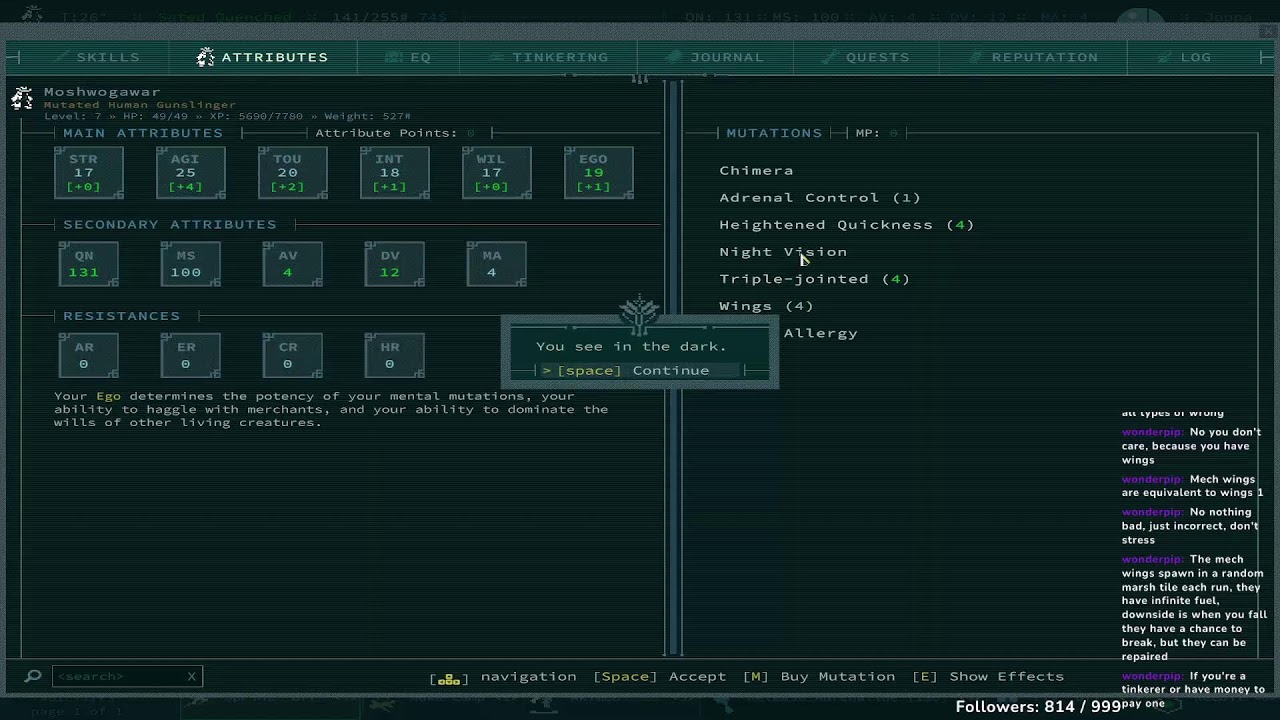Select the MA secondary attribute box
The height and width of the screenshot is (720, 1280).
tap(497, 264)
